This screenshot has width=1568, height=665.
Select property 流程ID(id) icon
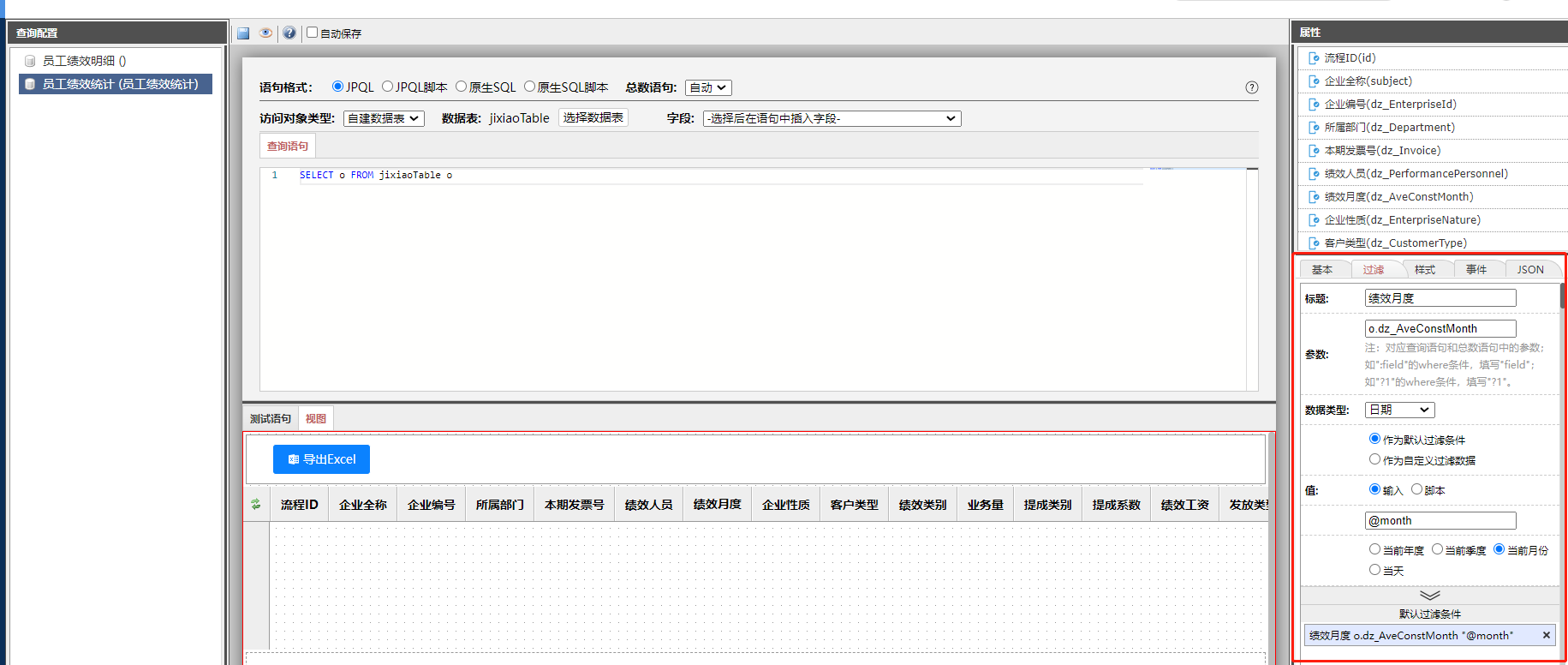pyautogui.click(x=1314, y=58)
